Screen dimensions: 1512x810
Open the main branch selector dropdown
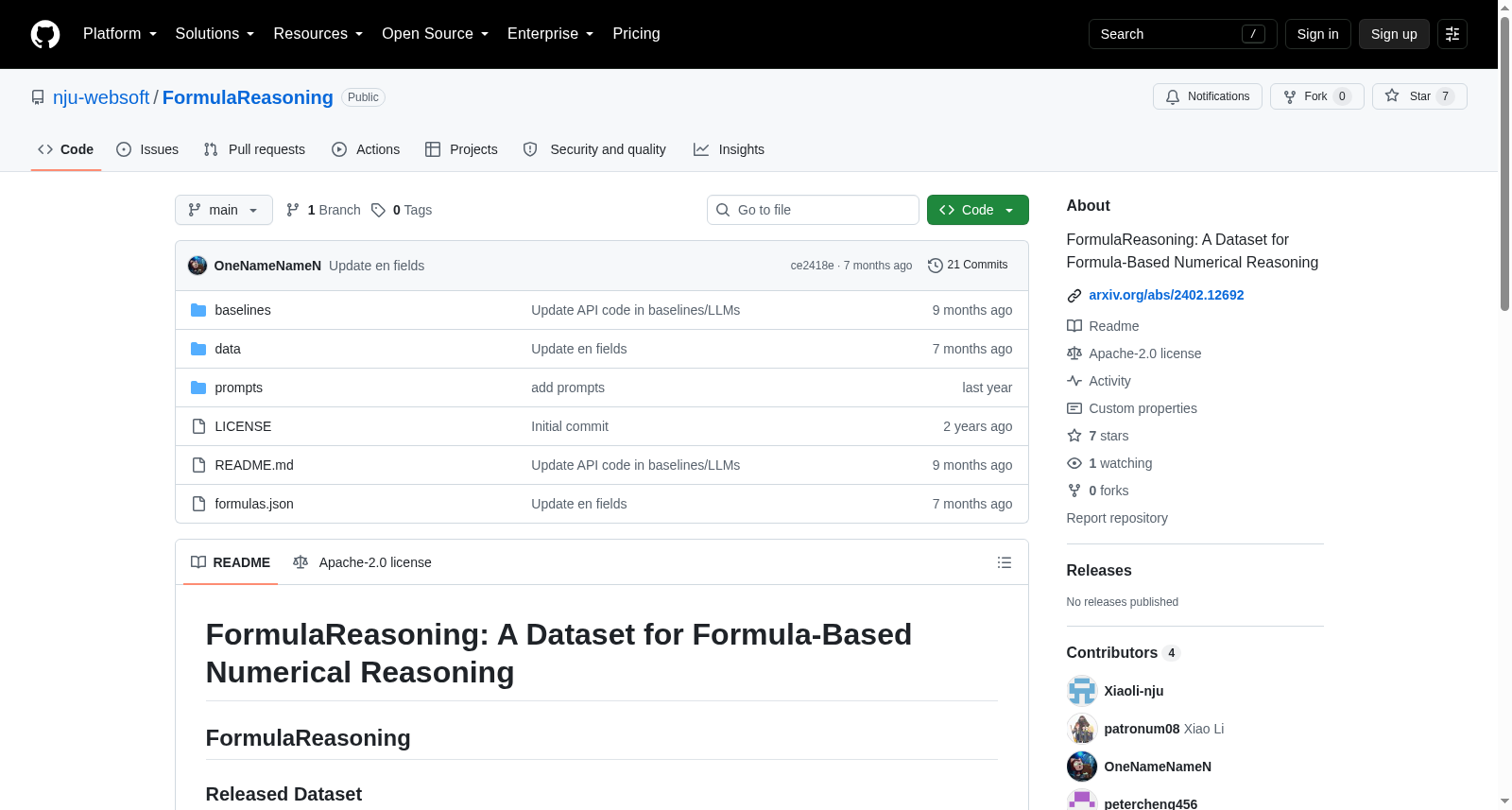point(224,210)
